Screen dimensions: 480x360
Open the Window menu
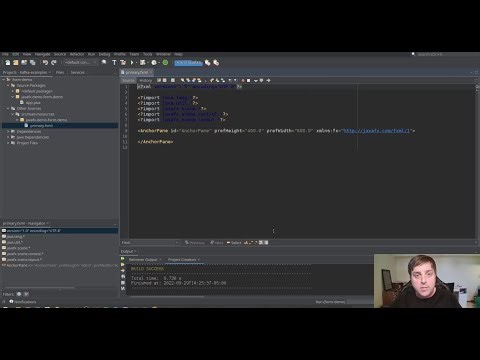[163, 54]
